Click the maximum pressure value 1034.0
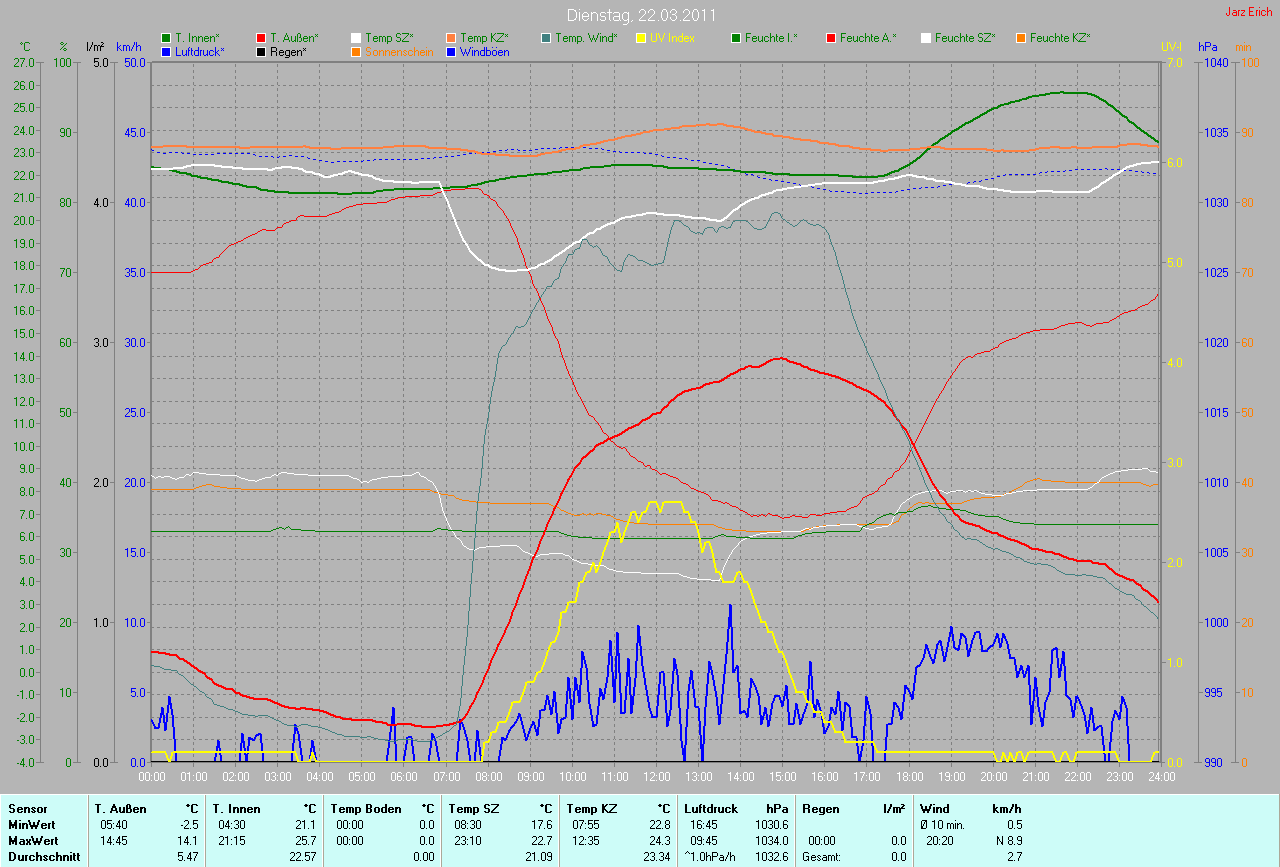The width and height of the screenshot is (1280, 867). pos(771,840)
